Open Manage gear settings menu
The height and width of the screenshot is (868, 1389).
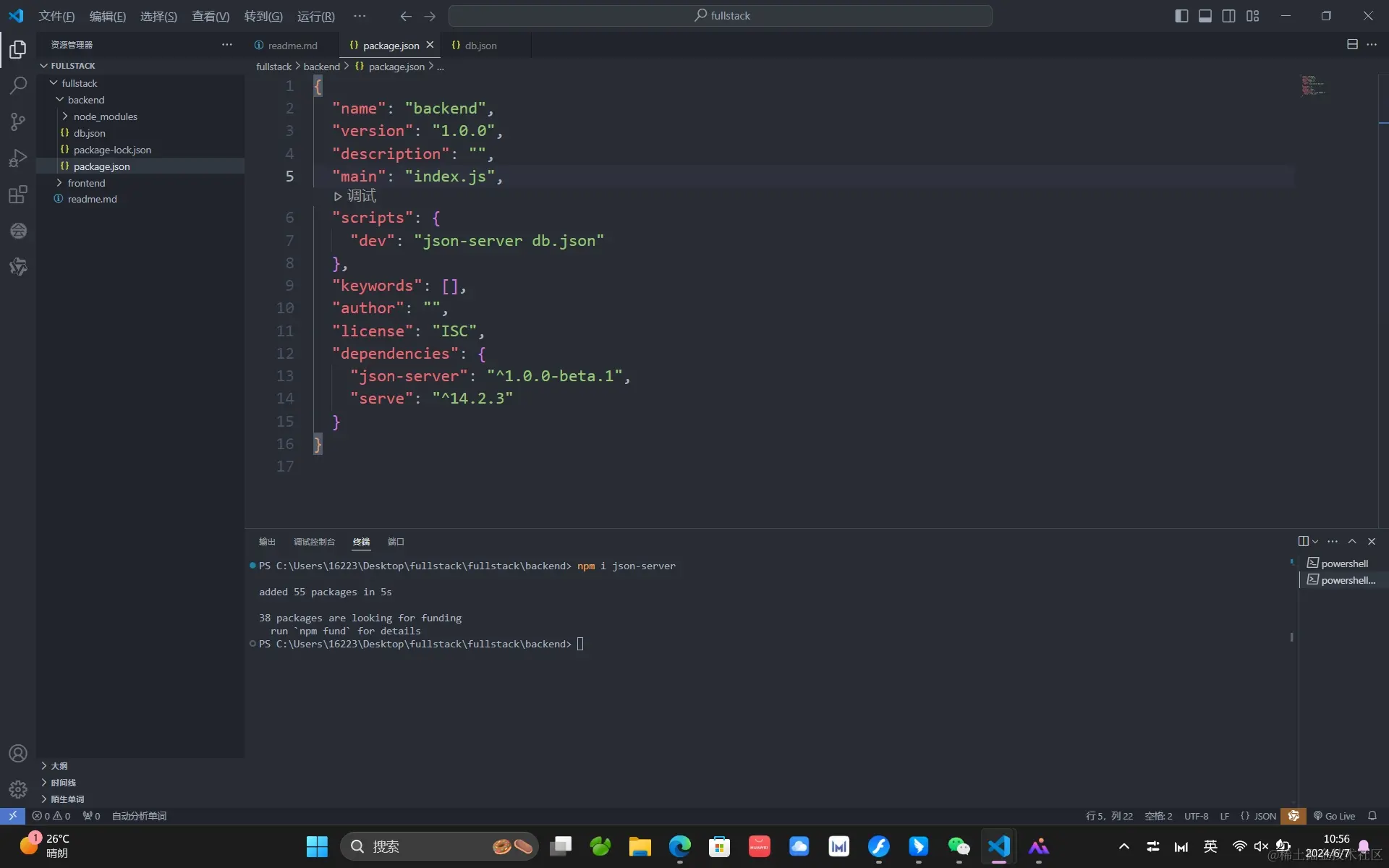(18, 789)
